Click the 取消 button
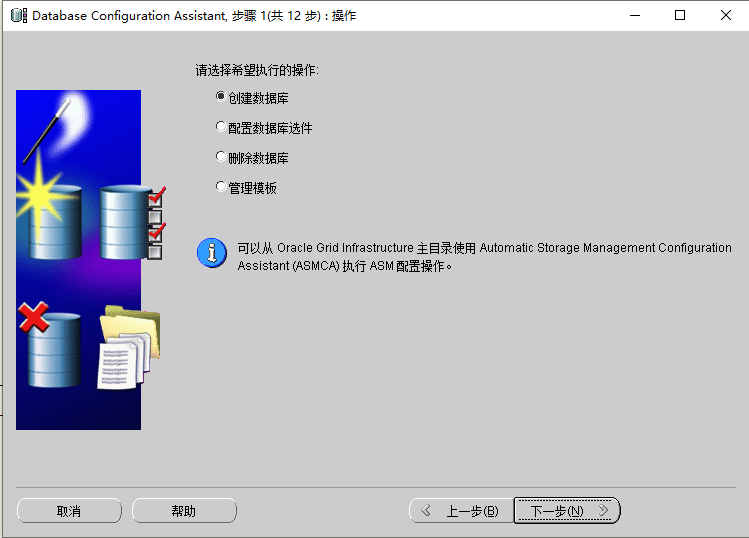The width and height of the screenshot is (749, 538). (x=69, y=511)
